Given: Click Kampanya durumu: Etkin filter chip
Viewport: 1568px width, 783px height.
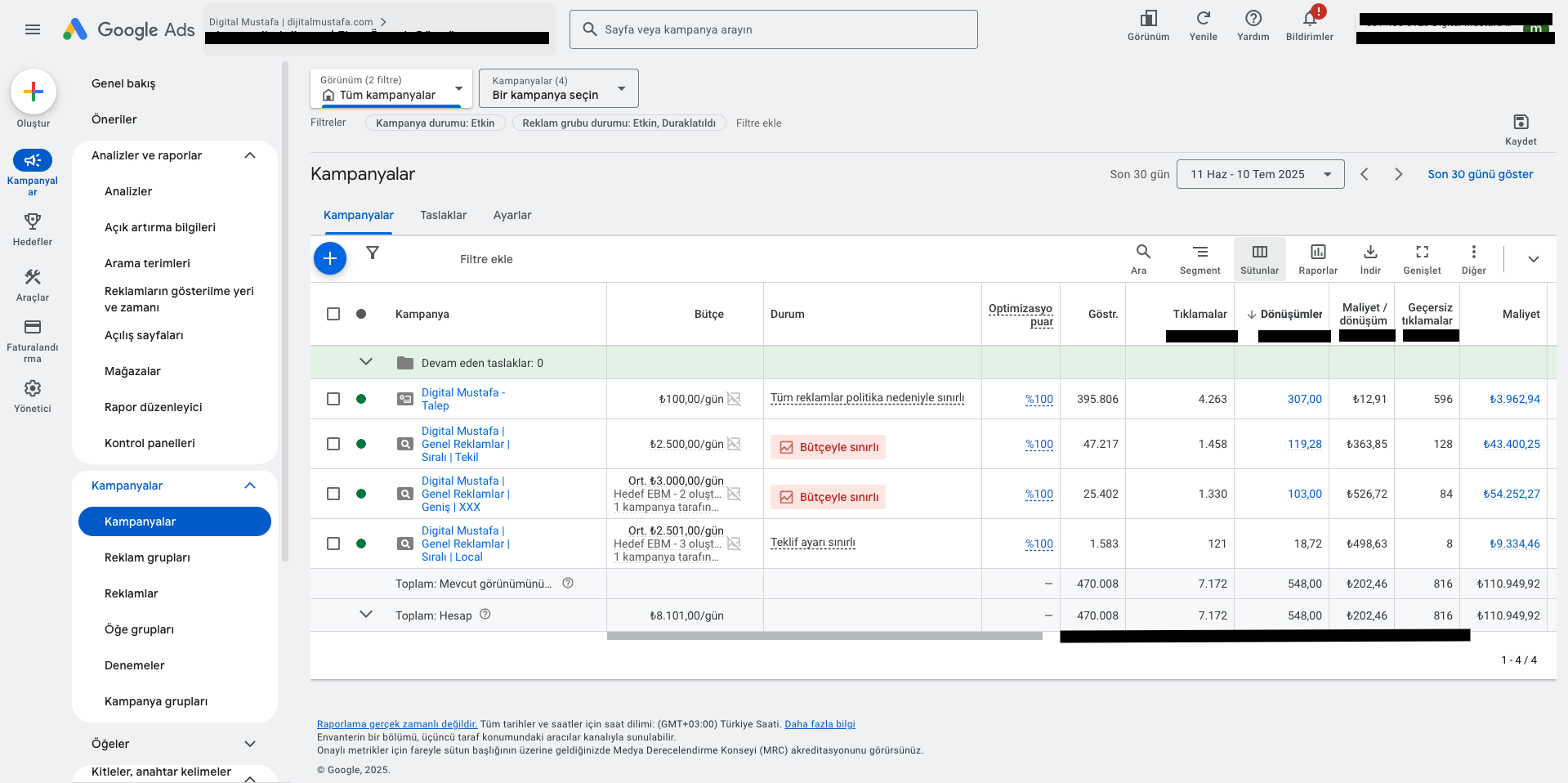Looking at the screenshot, I should point(436,123).
